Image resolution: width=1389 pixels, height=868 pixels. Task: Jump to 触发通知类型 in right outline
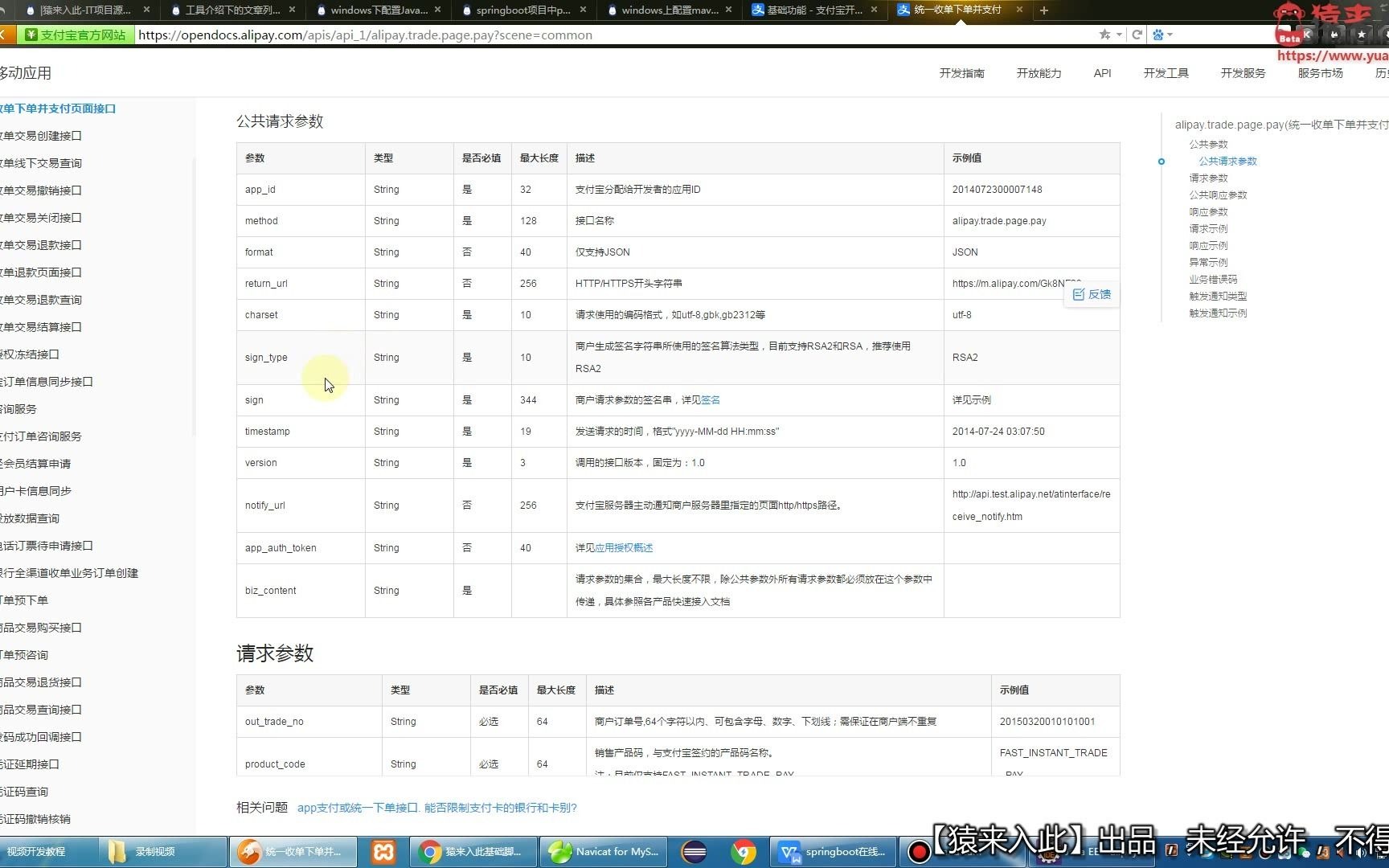coord(1218,297)
